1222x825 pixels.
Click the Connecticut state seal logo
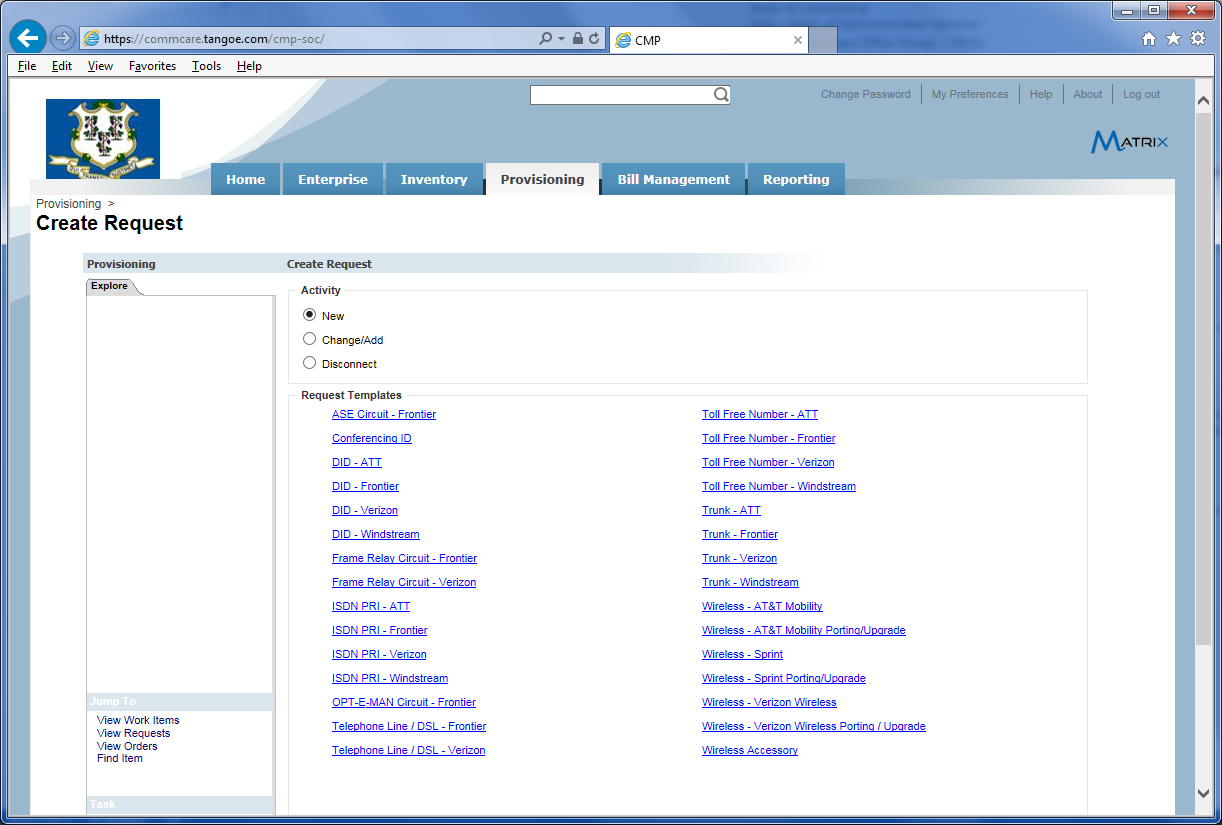point(103,138)
